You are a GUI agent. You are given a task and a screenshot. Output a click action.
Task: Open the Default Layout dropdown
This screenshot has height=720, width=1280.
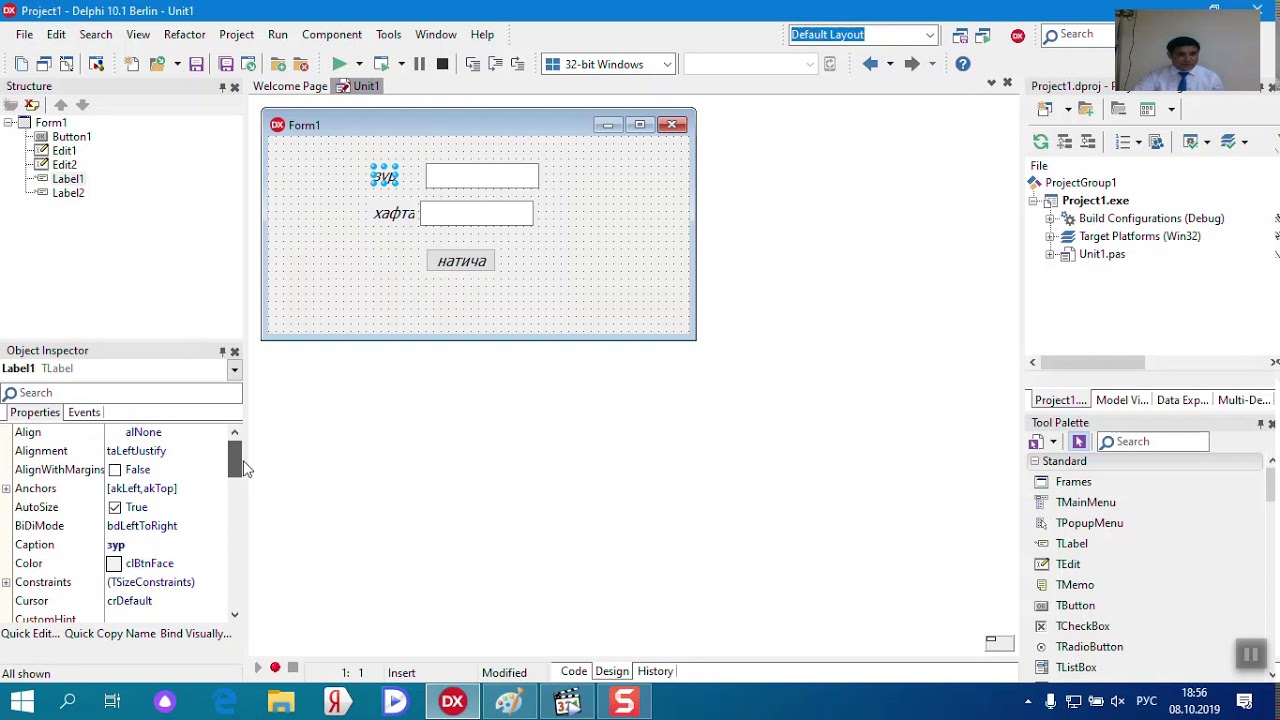click(x=930, y=35)
